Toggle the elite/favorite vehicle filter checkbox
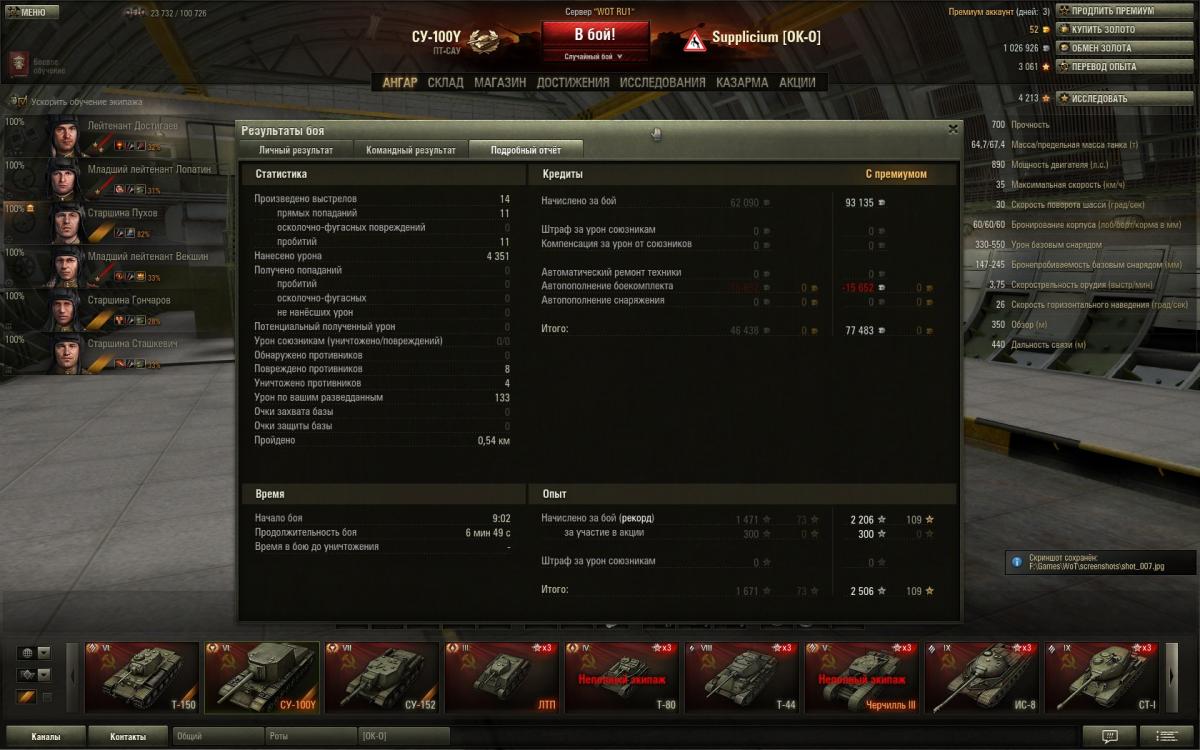This screenshot has width=1200, height=750. [46, 696]
